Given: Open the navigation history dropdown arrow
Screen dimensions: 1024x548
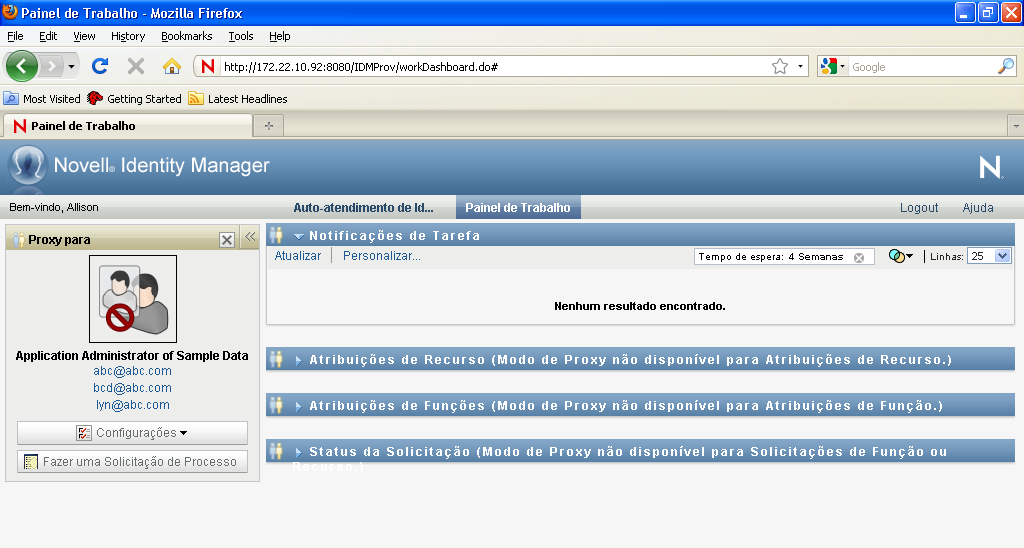Looking at the screenshot, I should point(71,67).
